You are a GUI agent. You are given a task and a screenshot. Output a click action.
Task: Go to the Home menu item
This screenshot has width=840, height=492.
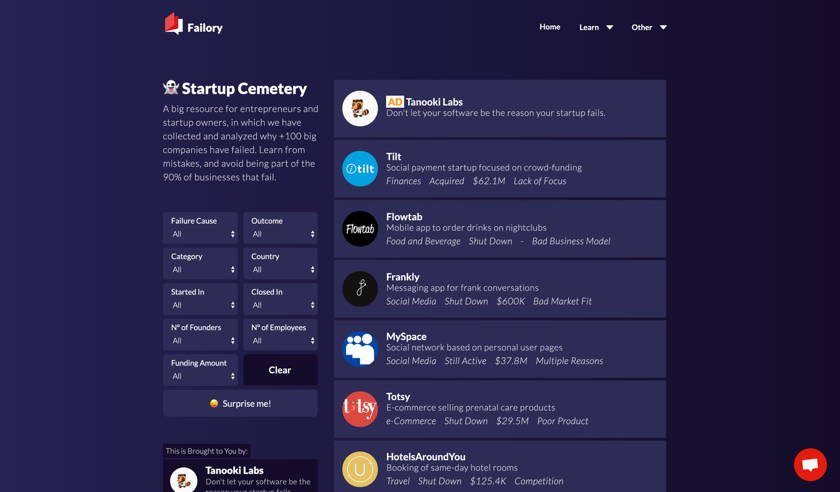[x=550, y=27]
